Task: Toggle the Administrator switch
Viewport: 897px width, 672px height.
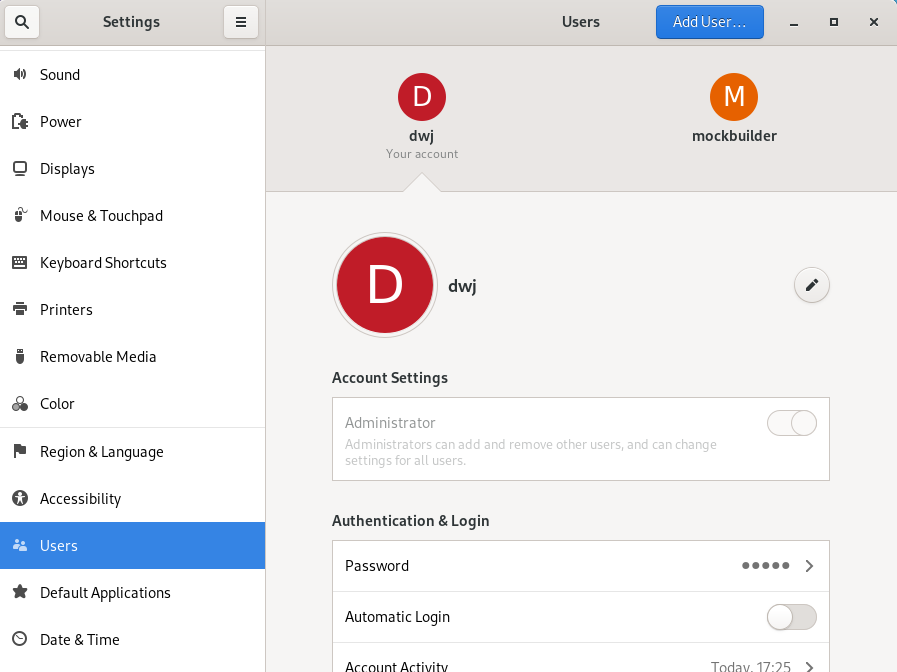Action: [792, 423]
